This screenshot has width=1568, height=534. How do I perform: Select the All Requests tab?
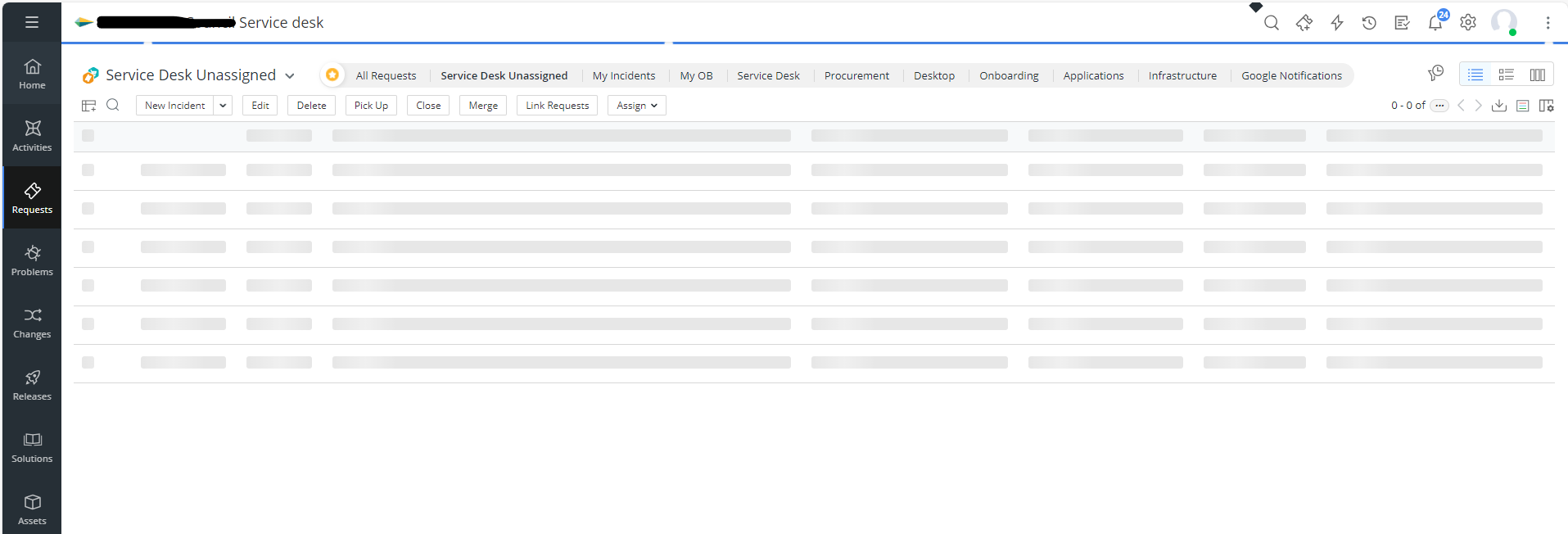[x=386, y=75]
